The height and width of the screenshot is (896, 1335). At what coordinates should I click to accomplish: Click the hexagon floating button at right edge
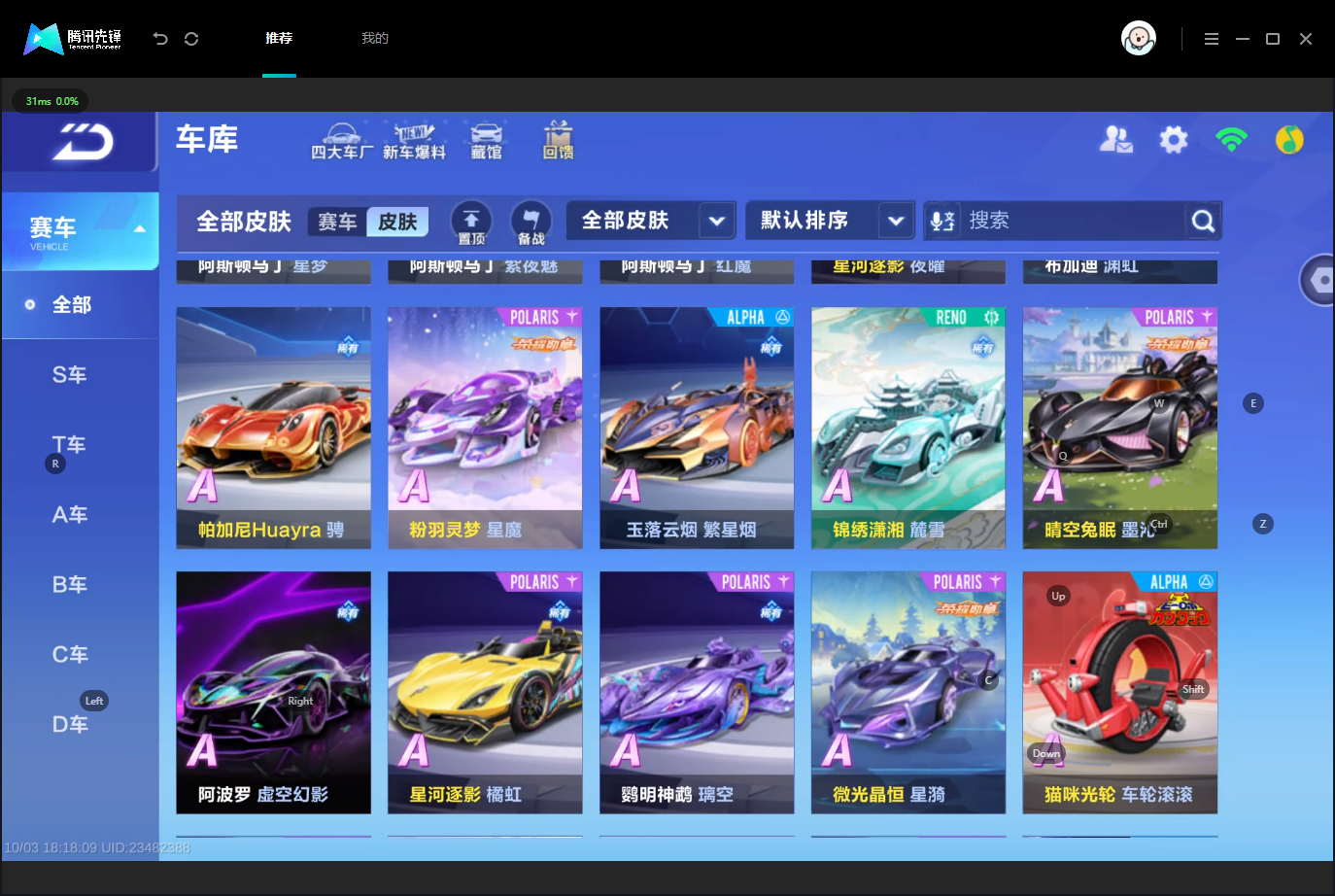click(x=1318, y=280)
